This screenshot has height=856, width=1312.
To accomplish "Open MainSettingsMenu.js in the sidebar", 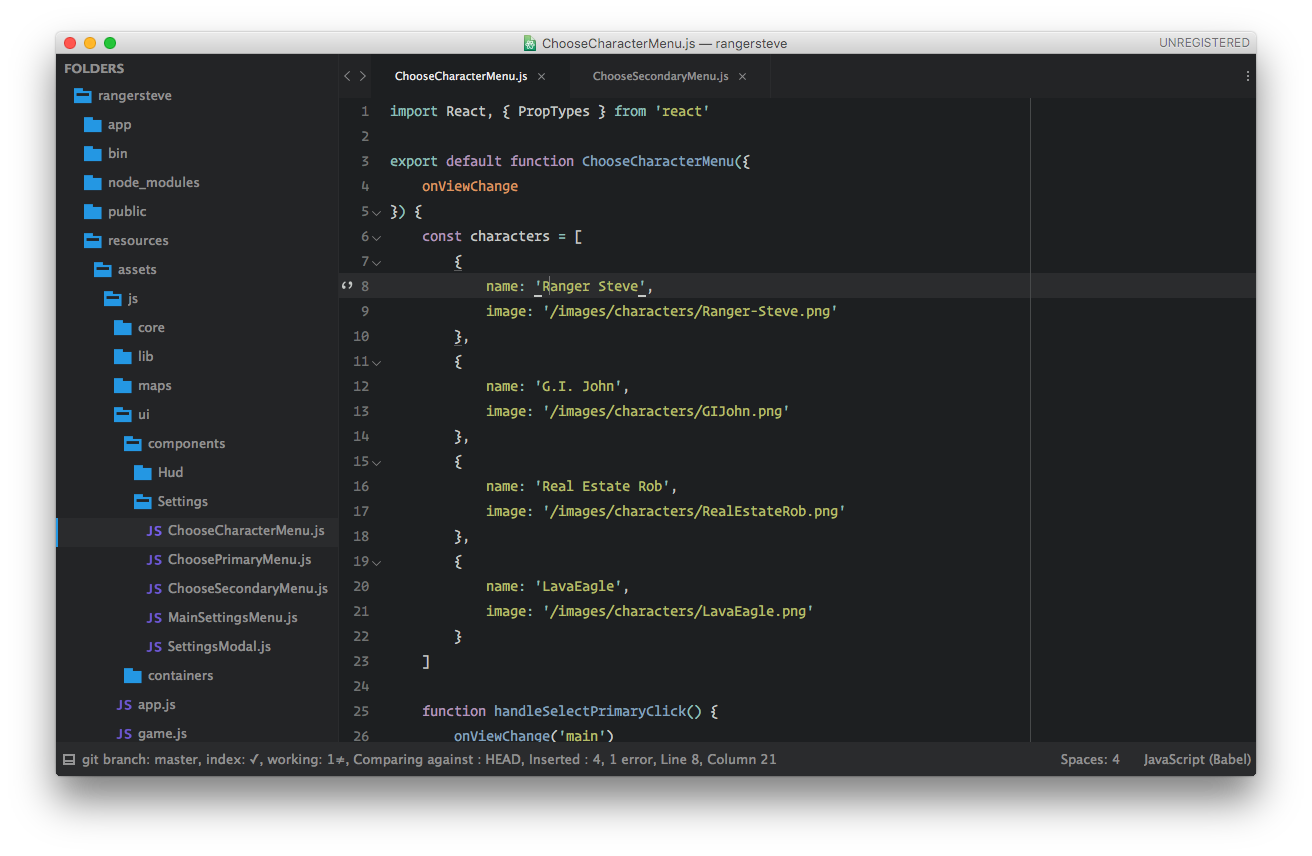I will tap(232, 618).
